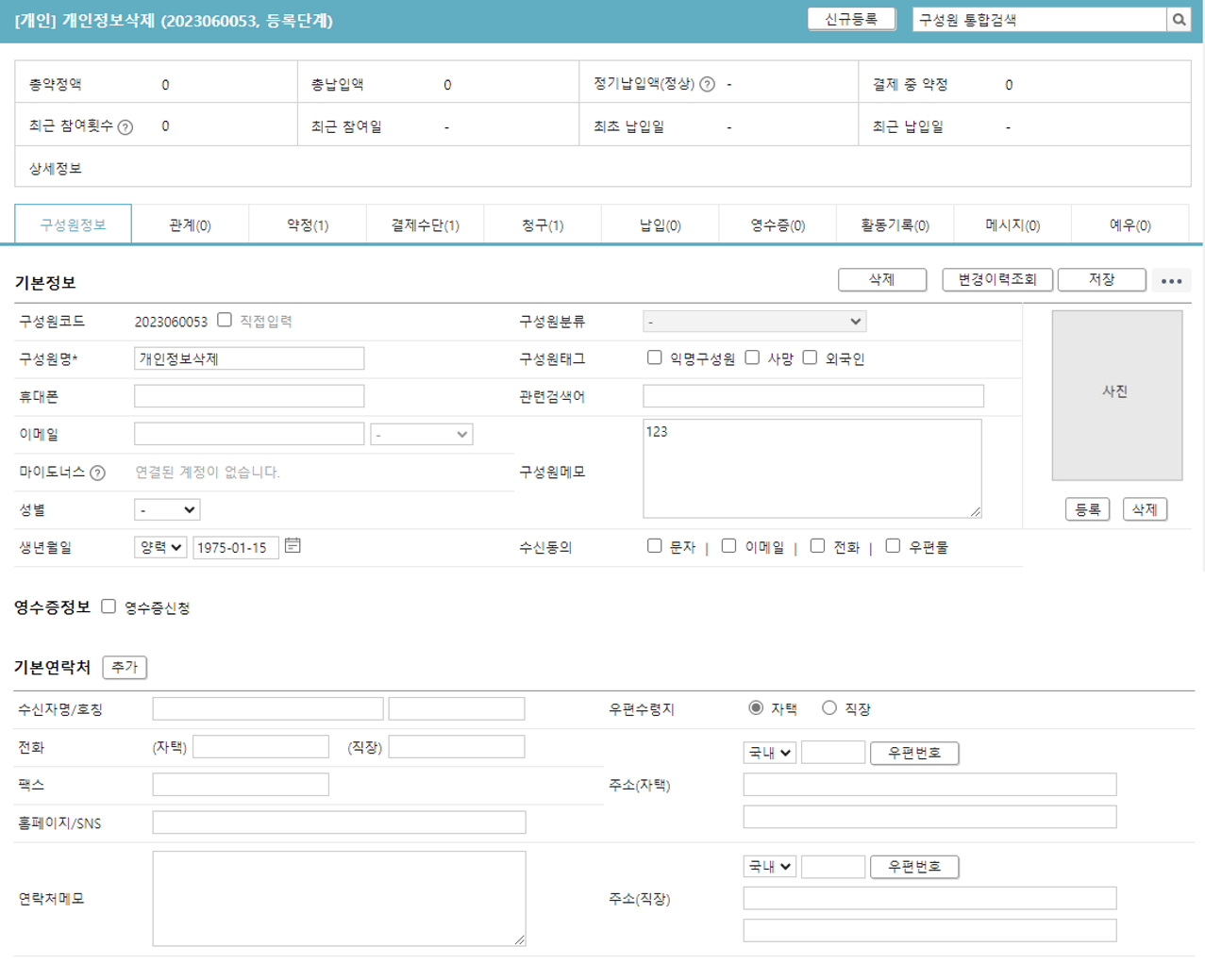Viewport: 1205px width, 980px height.
Task: Switch to the 예우(0) tab
Action: click(1130, 224)
